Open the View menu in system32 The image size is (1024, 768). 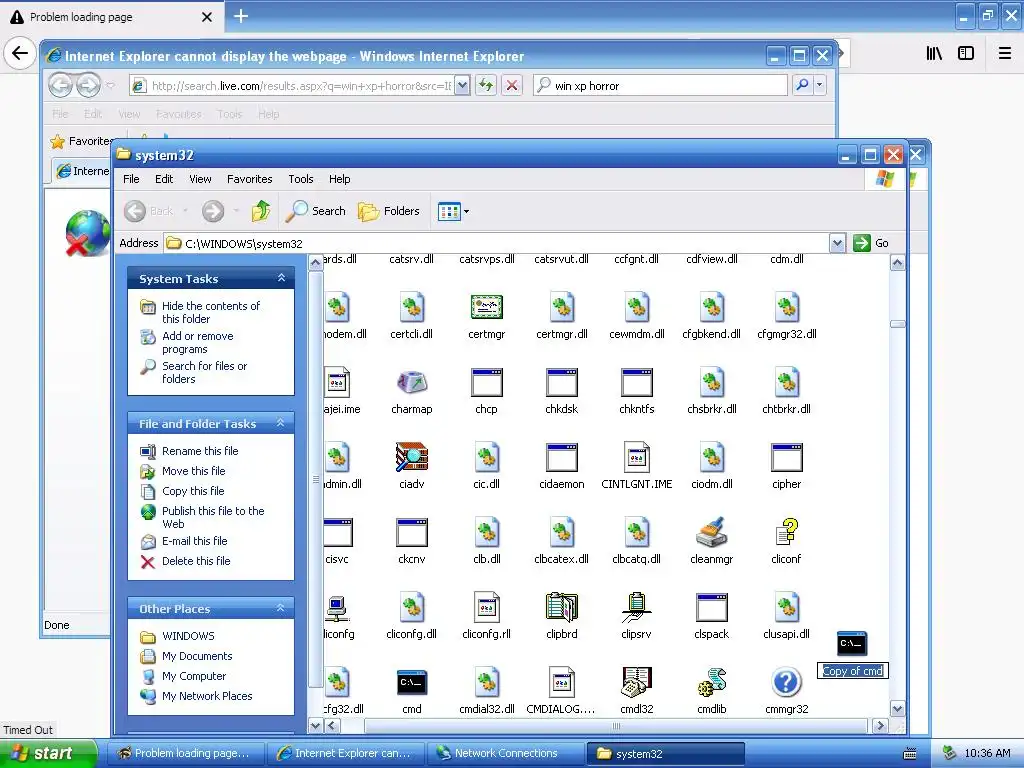point(200,179)
